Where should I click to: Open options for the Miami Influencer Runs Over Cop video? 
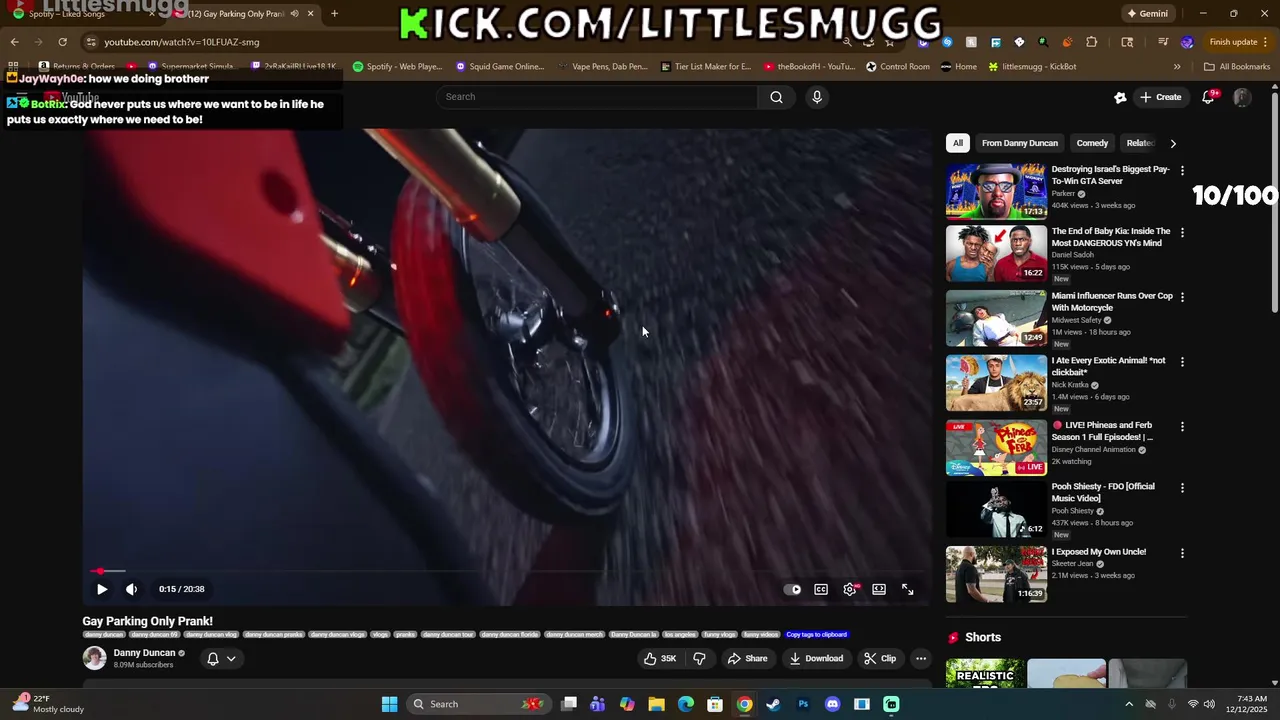point(1182,297)
